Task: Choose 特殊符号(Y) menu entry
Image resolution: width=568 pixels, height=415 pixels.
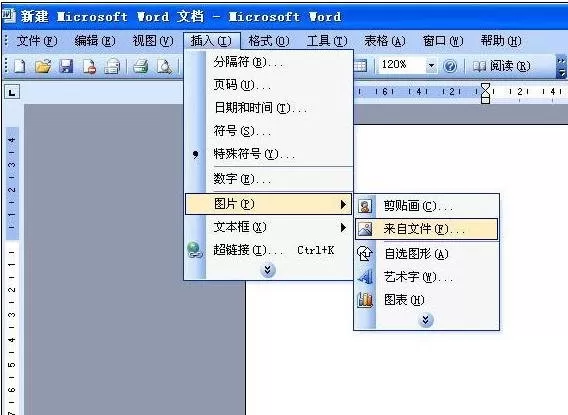Action: point(268,154)
